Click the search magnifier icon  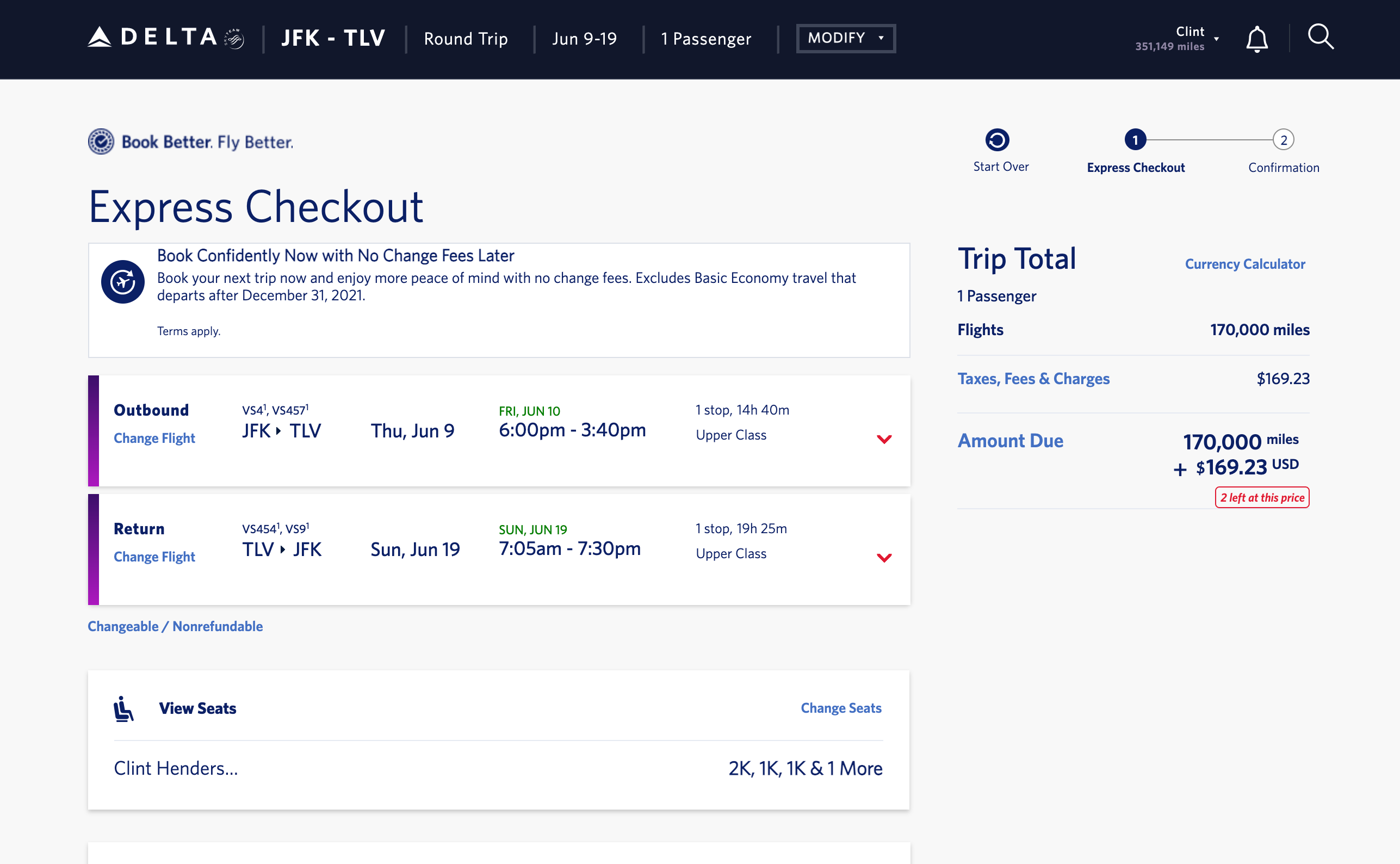(1320, 38)
